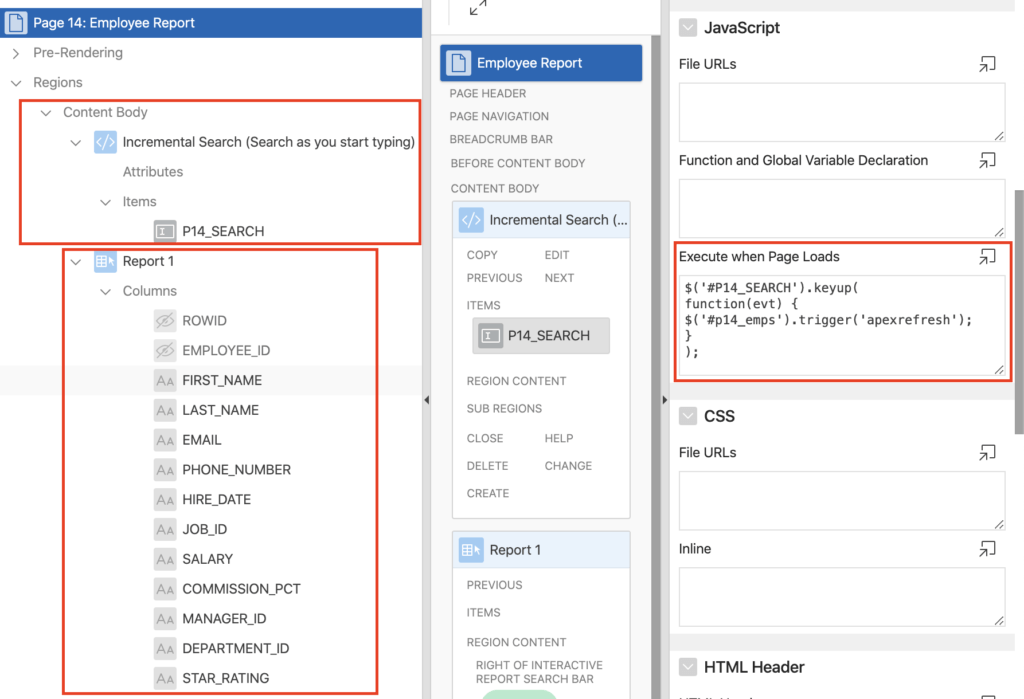The image size is (1024, 699).
Task: Click the Report 1 grid icon in tree
Action: (x=105, y=261)
